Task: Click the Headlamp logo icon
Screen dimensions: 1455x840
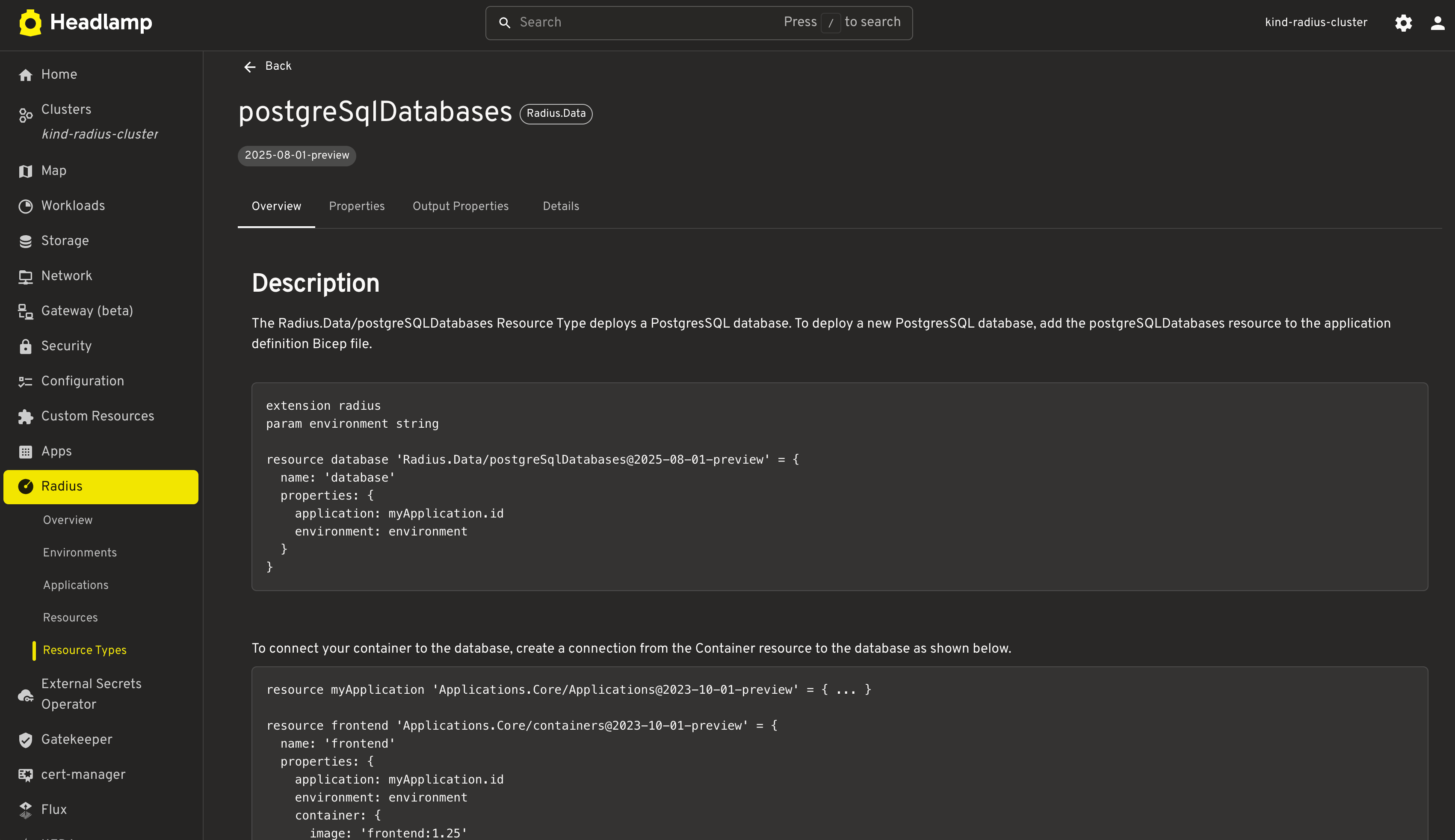Action: pyautogui.click(x=30, y=23)
